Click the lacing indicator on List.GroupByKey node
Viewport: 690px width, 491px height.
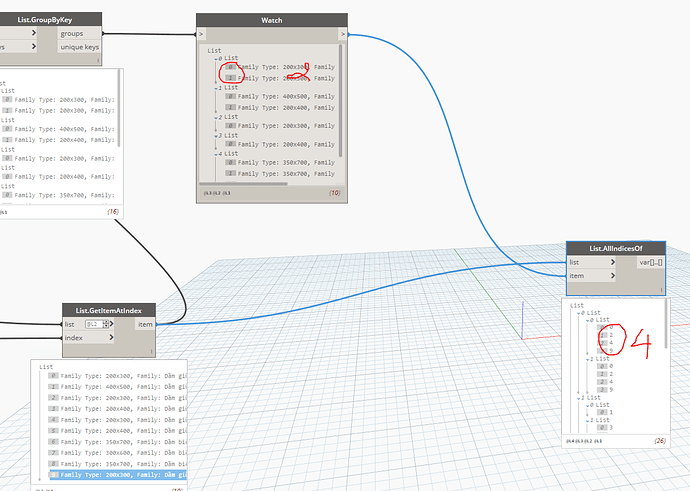[x=98, y=60]
